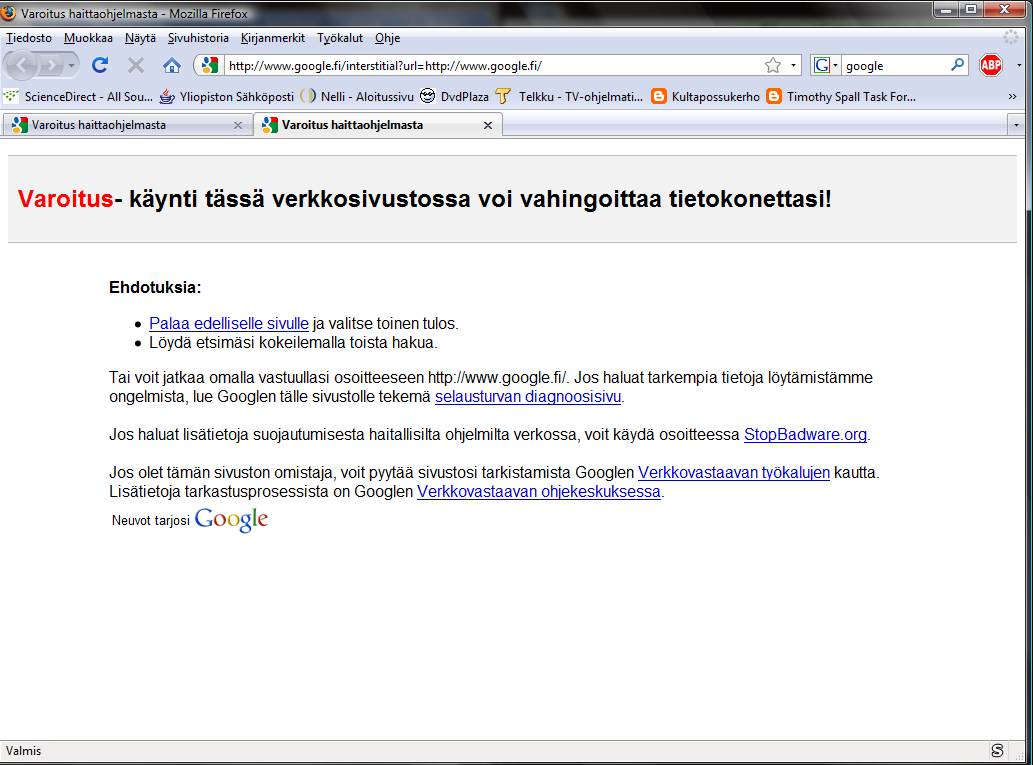Screen dimensions: 1033x765
Task: Click the Google favicon in the address bar
Action: (207, 64)
